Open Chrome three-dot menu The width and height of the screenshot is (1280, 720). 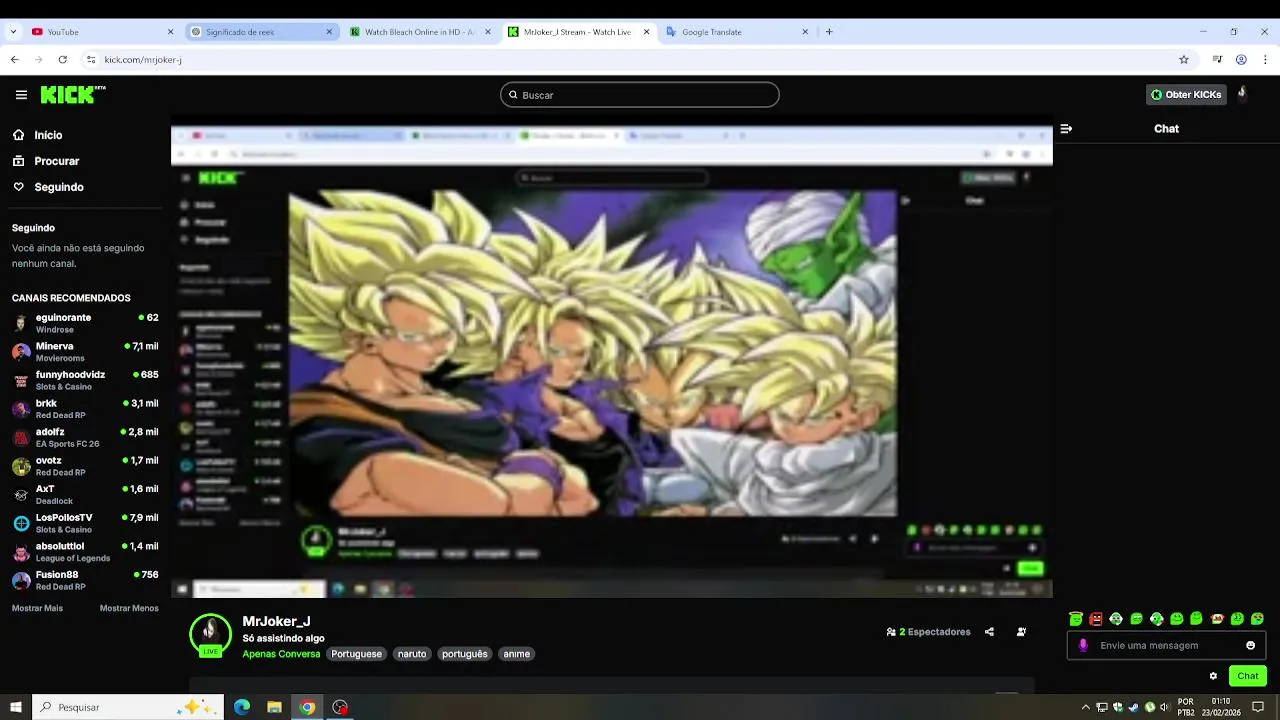tap(1264, 59)
